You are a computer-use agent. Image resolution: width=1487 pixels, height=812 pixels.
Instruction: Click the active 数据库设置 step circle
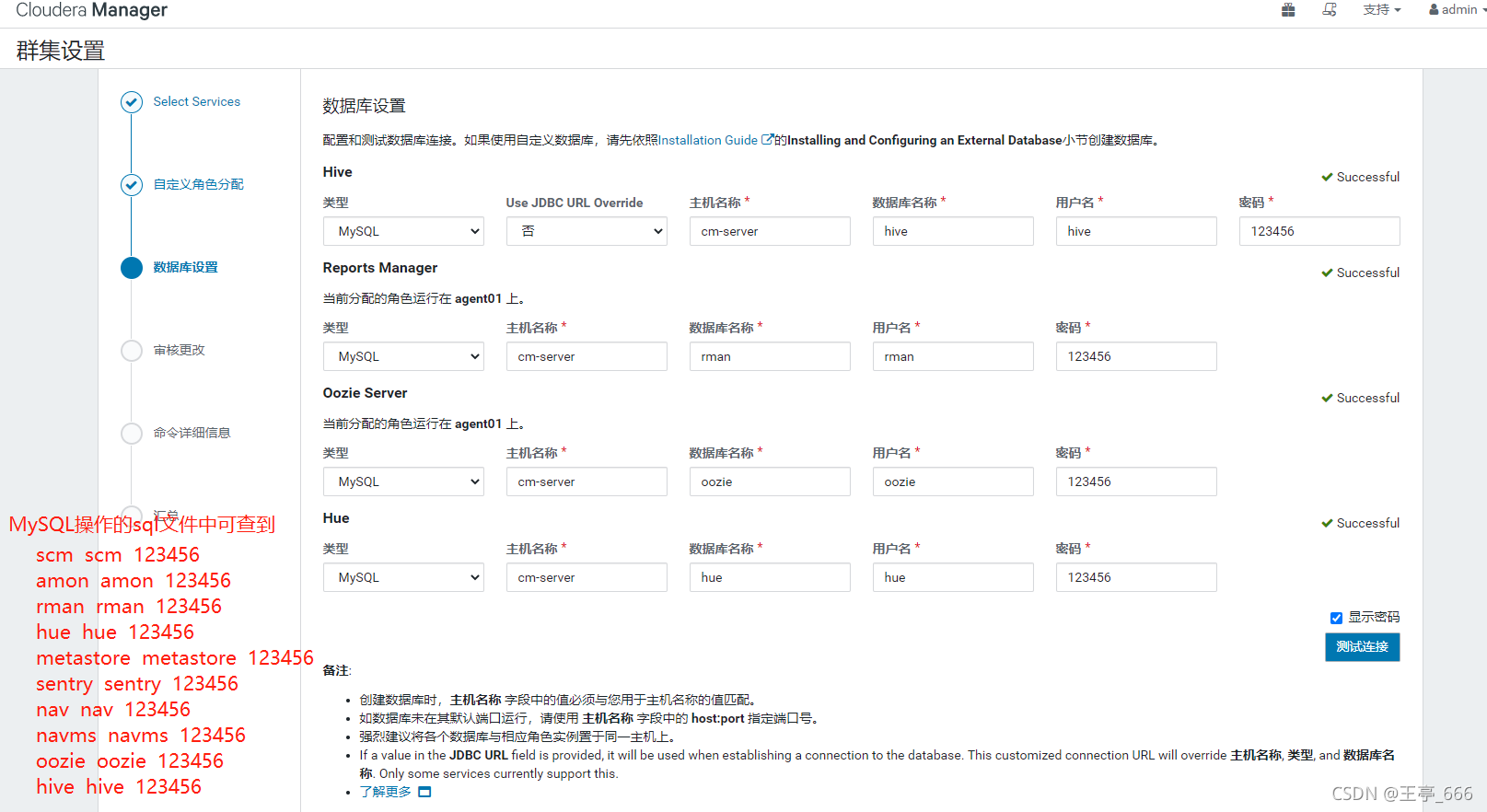(x=132, y=268)
